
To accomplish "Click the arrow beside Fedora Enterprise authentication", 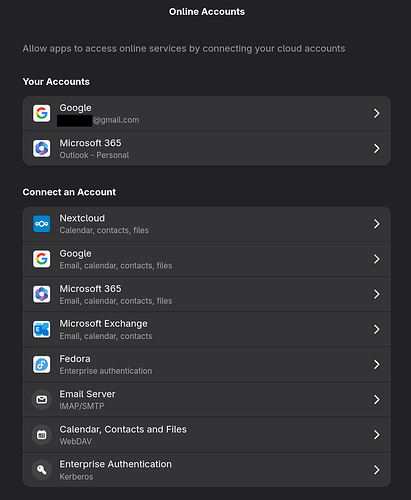I will click(377, 364).
